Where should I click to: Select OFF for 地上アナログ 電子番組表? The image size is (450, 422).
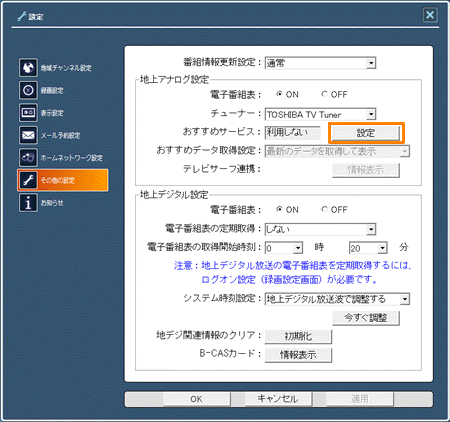pyautogui.click(x=324, y=94)
